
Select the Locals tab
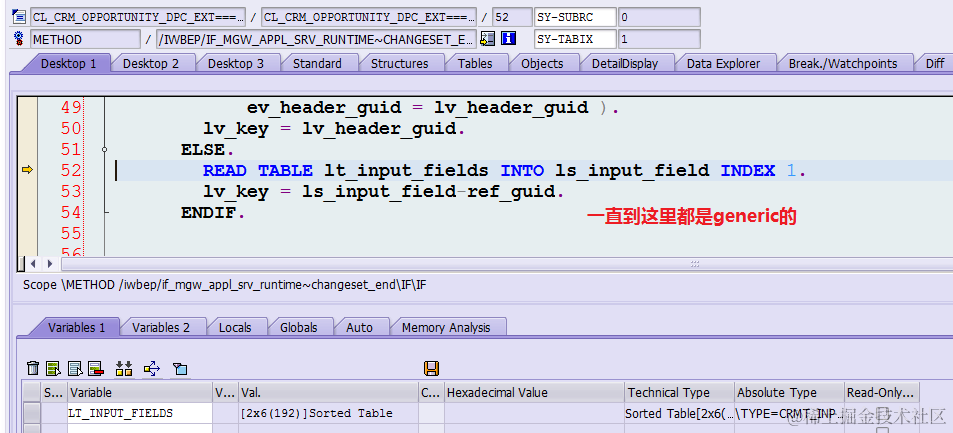(x=235, y=327)
